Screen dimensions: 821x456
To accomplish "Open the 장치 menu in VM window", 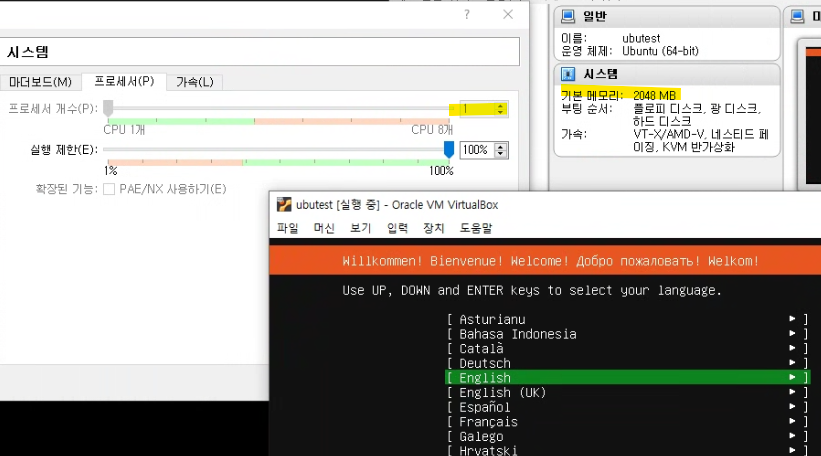I will (x=434, y=228).
